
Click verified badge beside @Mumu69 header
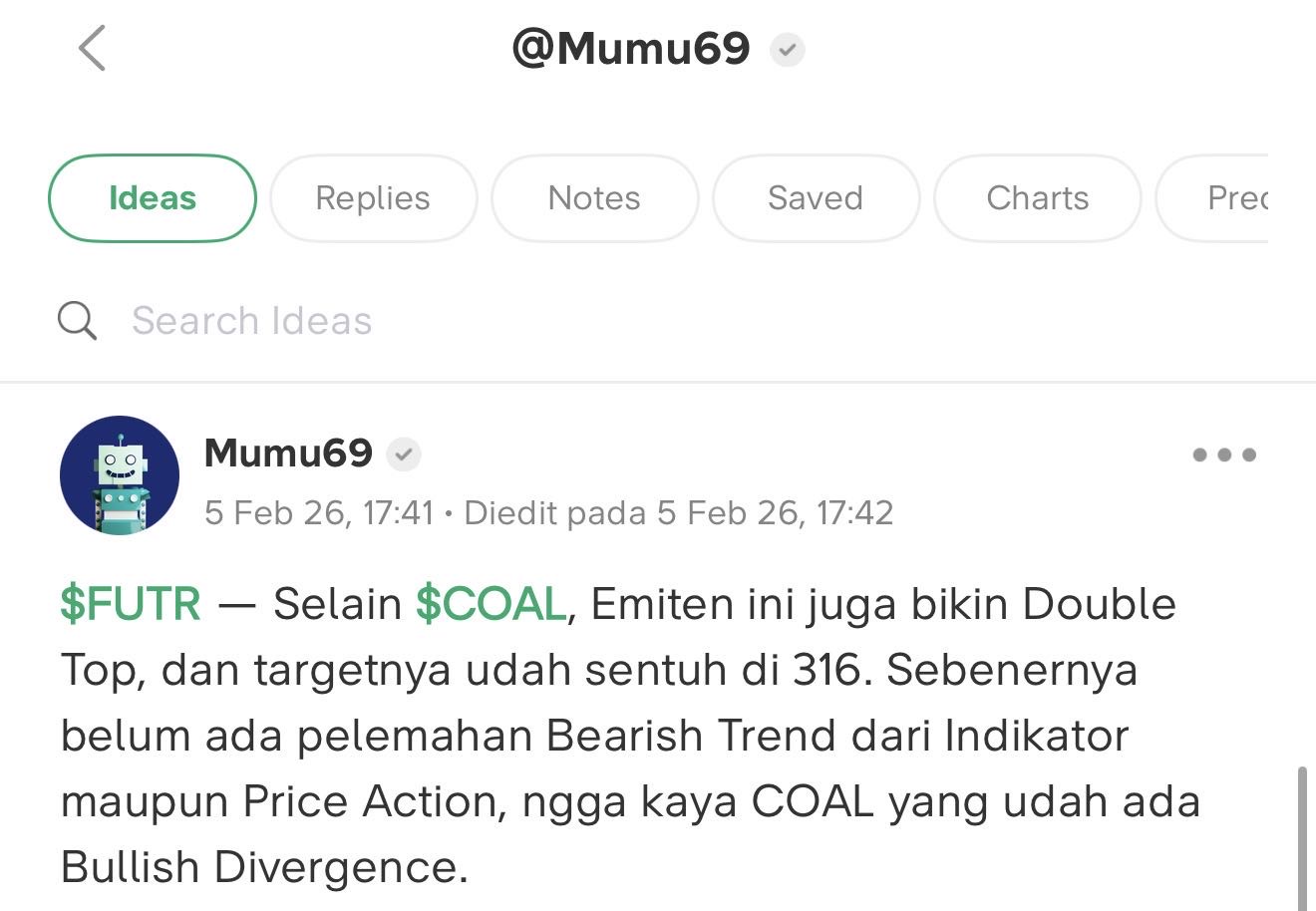(788, 49)
